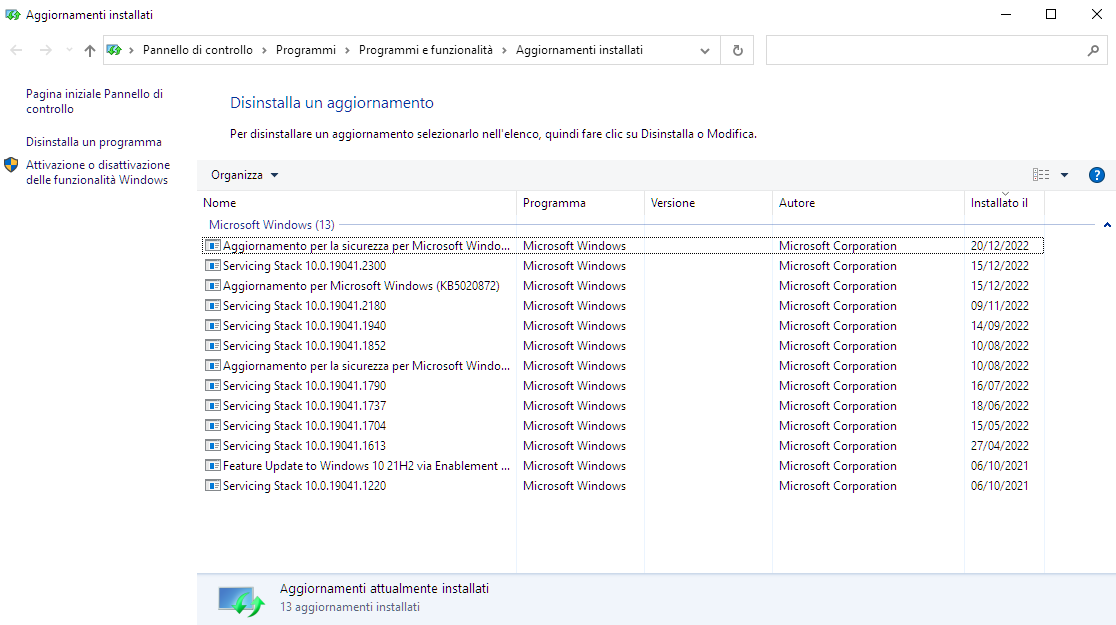Select Servicing Stack 10.0.19041.1940
The width and height of the screenshot is (1116, 625).
[623, 325]
